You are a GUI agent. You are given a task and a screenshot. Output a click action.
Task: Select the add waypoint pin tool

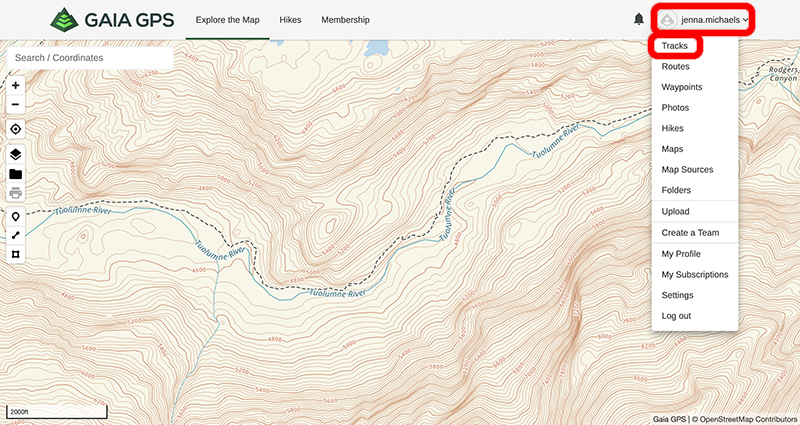point(15,217)
